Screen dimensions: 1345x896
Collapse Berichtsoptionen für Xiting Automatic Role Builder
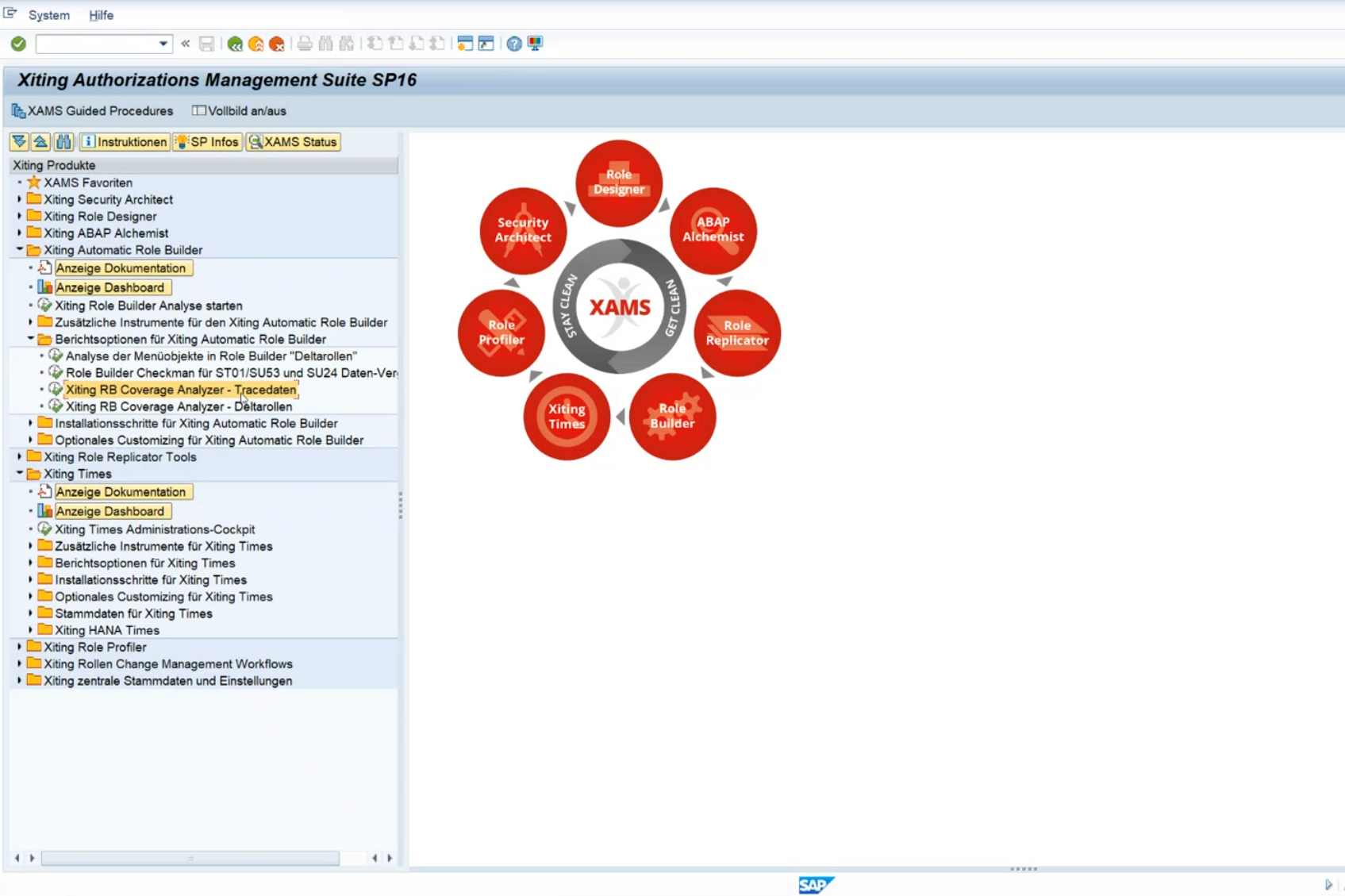(31, 339)
